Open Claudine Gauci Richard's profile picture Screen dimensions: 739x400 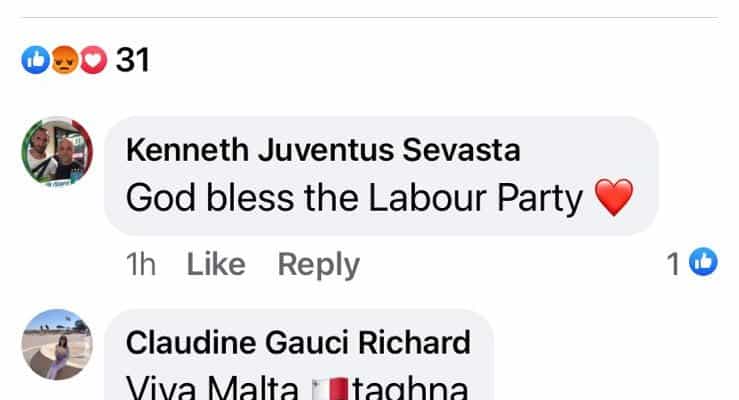pos(57,344)
